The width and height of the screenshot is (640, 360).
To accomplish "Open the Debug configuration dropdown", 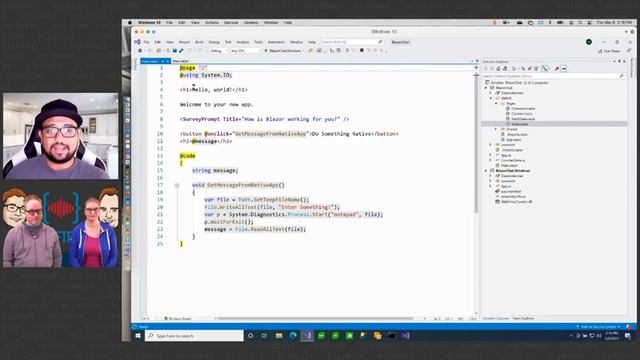I will [219, 51].
